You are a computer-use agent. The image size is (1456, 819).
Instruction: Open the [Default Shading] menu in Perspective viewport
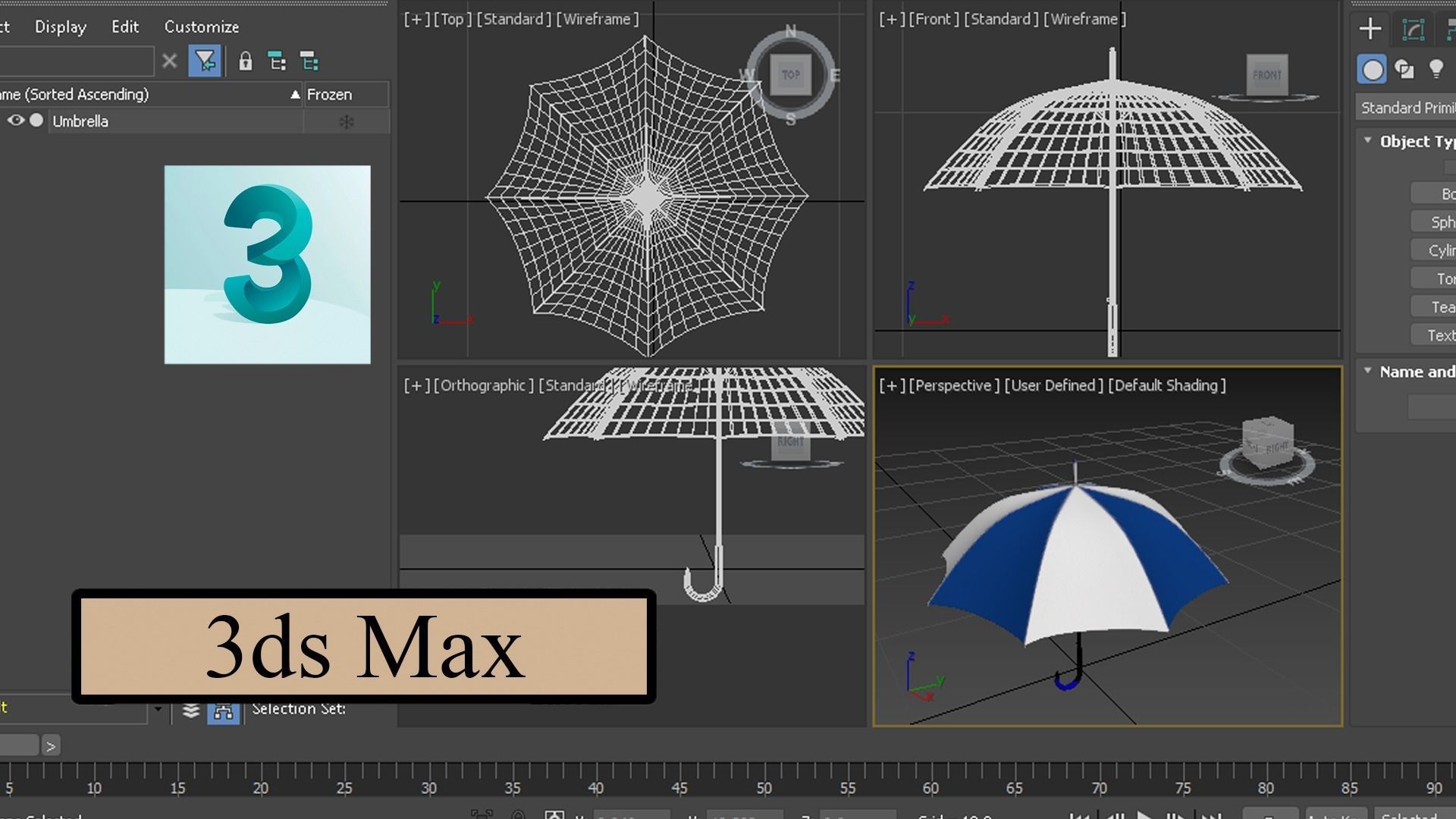coord(1167,385)
